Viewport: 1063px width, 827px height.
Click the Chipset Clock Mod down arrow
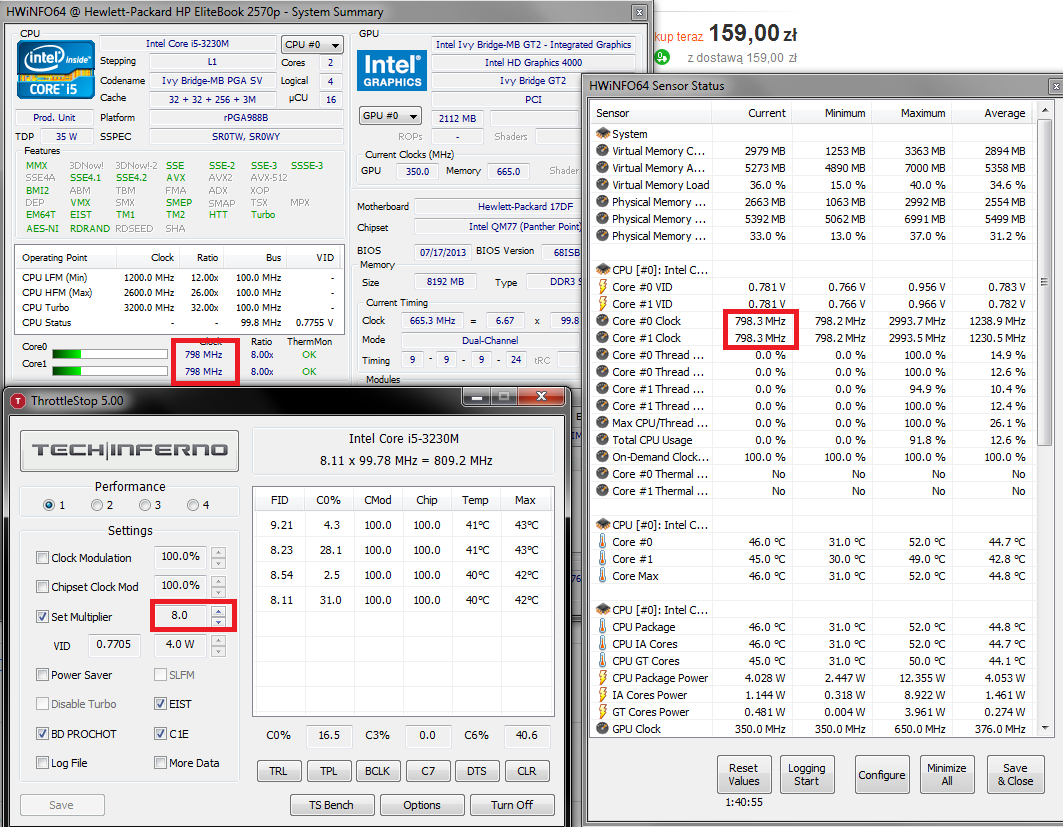pyautogui.click(x=218, y=592)
